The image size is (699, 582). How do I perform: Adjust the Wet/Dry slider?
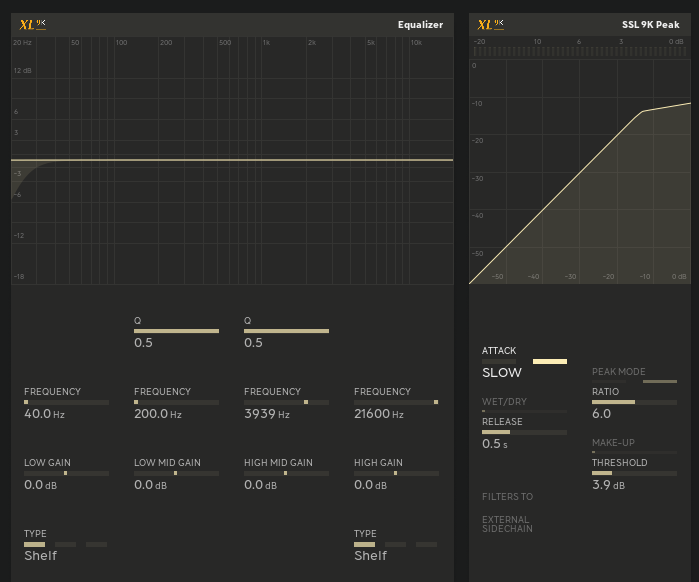tap(524, 411)
